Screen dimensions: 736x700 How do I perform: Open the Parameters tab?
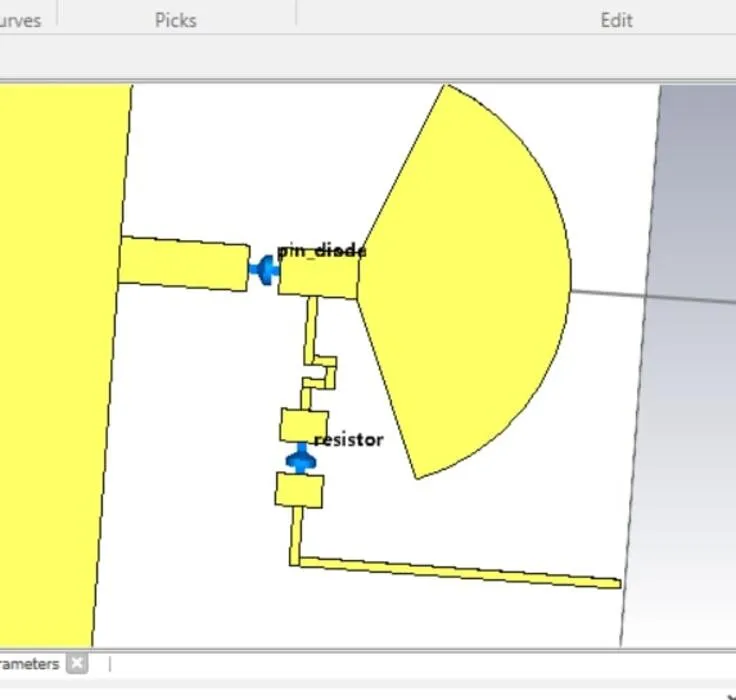coord(30,663)
